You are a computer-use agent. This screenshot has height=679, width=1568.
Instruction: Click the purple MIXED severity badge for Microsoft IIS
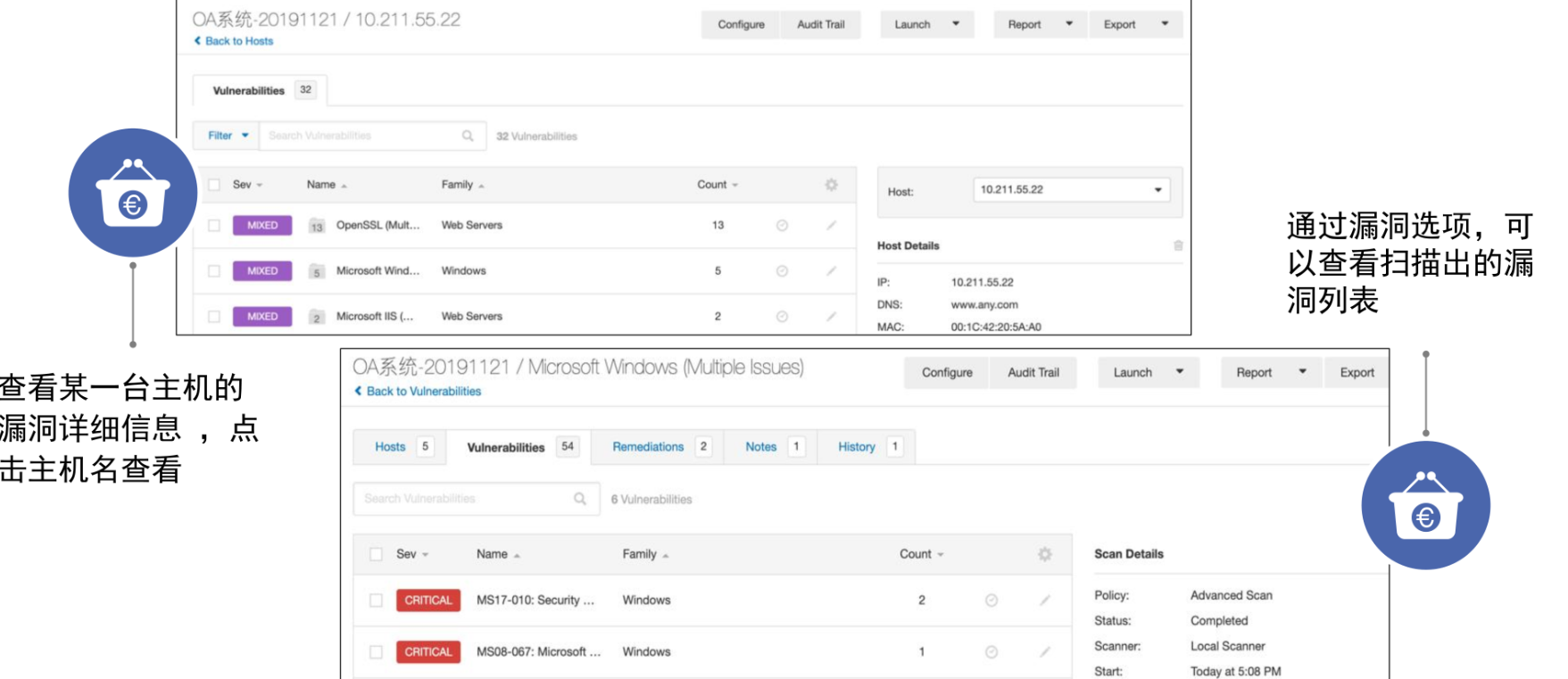(262, 317)
